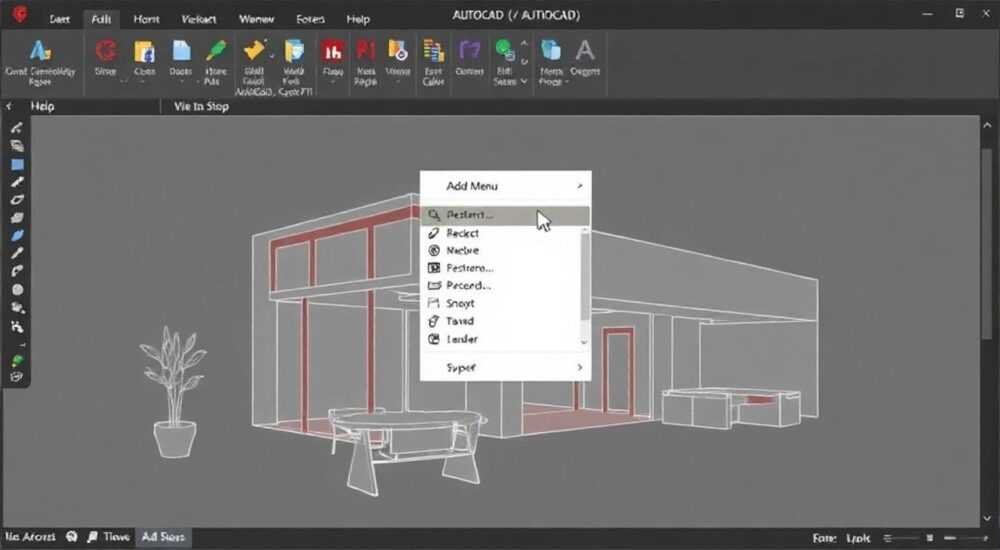The image size is (1000, 550).
Task: Click the gray letter 'A' text icon
Action: 584,50
